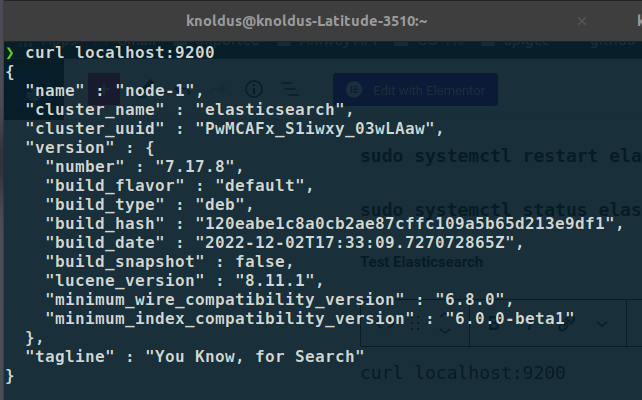642x400 pixels.
Task: Click the redo arrow icon in background editor toolbar
Action: coord(218,89)
